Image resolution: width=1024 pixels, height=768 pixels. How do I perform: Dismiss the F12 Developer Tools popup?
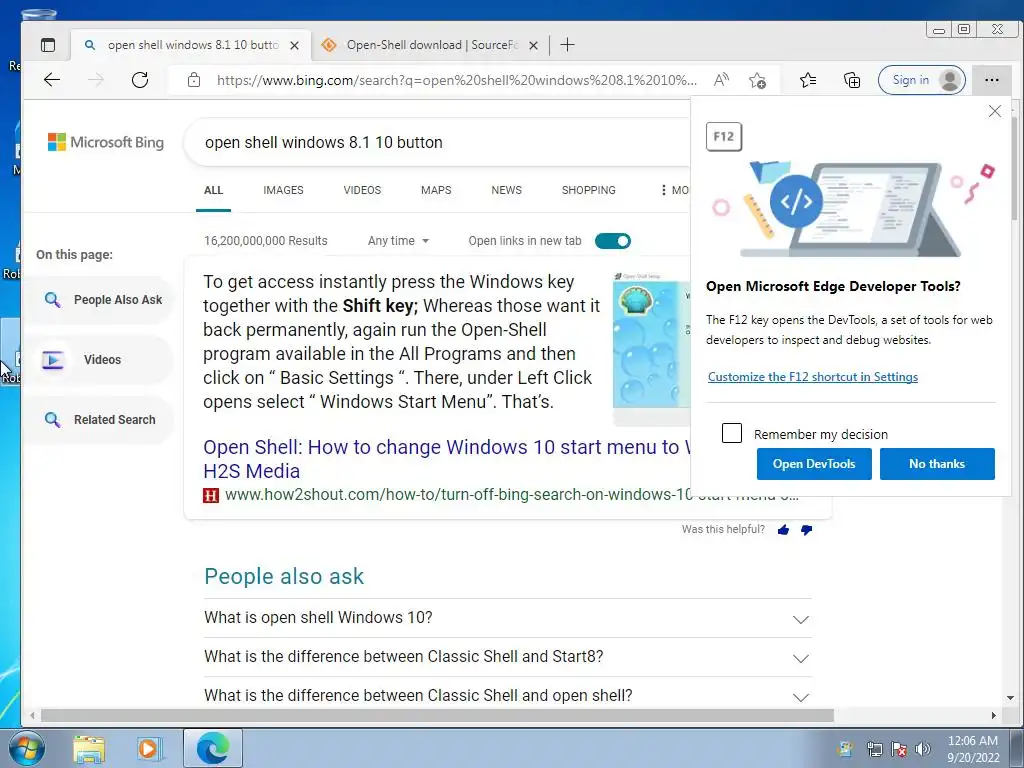pyautogui.click(x=995, y=111)
